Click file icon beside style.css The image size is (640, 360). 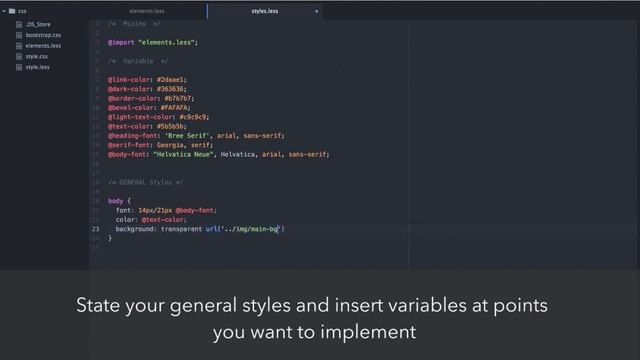[x=19, y=56]
